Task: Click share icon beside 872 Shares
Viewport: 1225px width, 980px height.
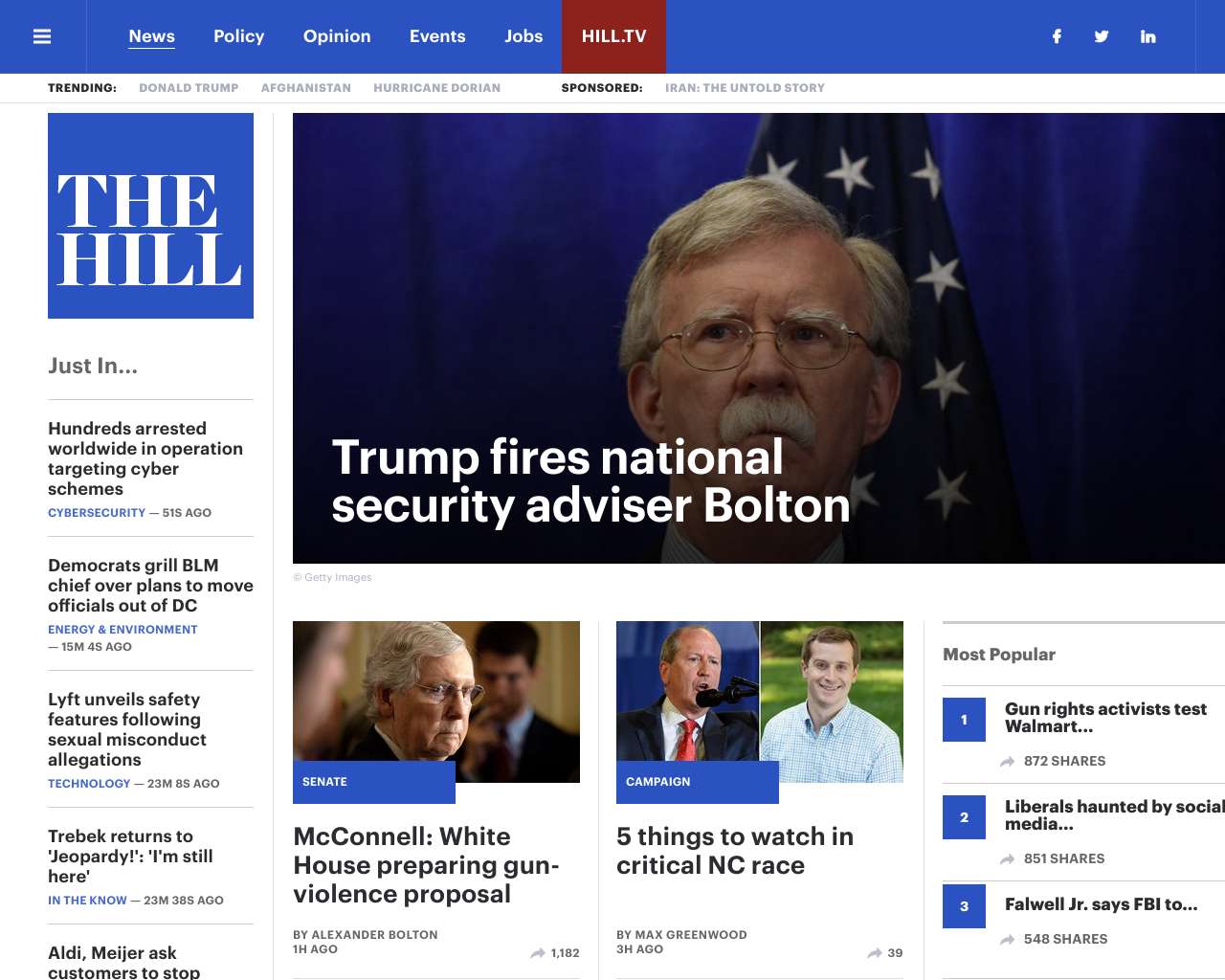Action: (x=1008, y=762)
